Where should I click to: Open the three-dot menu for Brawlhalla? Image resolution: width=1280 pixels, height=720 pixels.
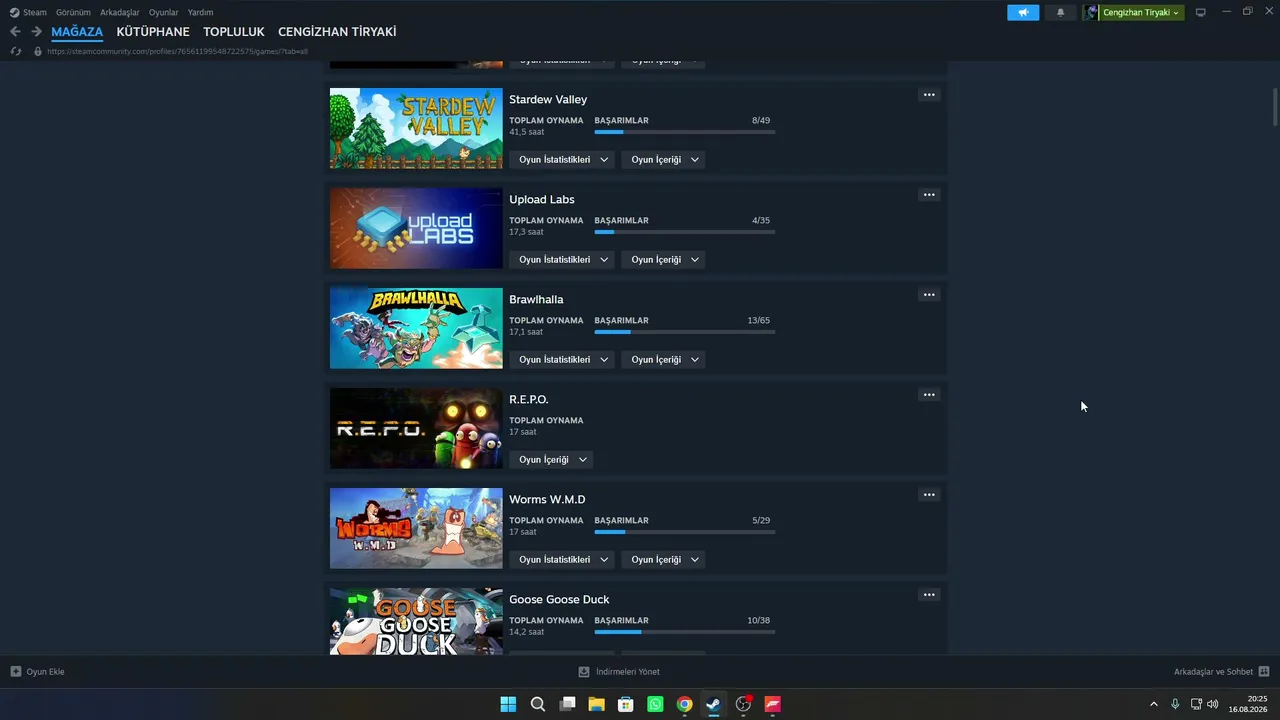(x=929, y=295)
